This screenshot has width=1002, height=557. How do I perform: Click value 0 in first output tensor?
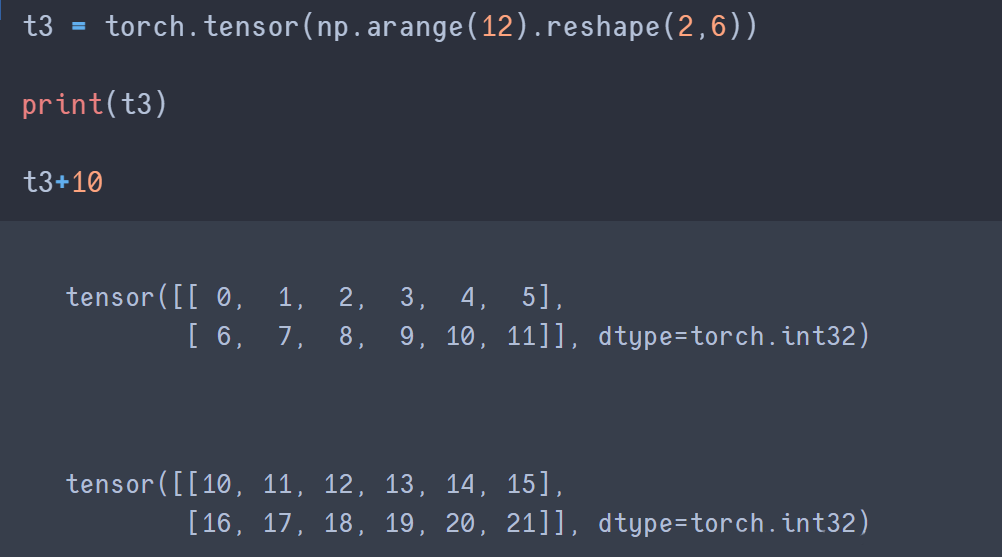coord(223,297)
